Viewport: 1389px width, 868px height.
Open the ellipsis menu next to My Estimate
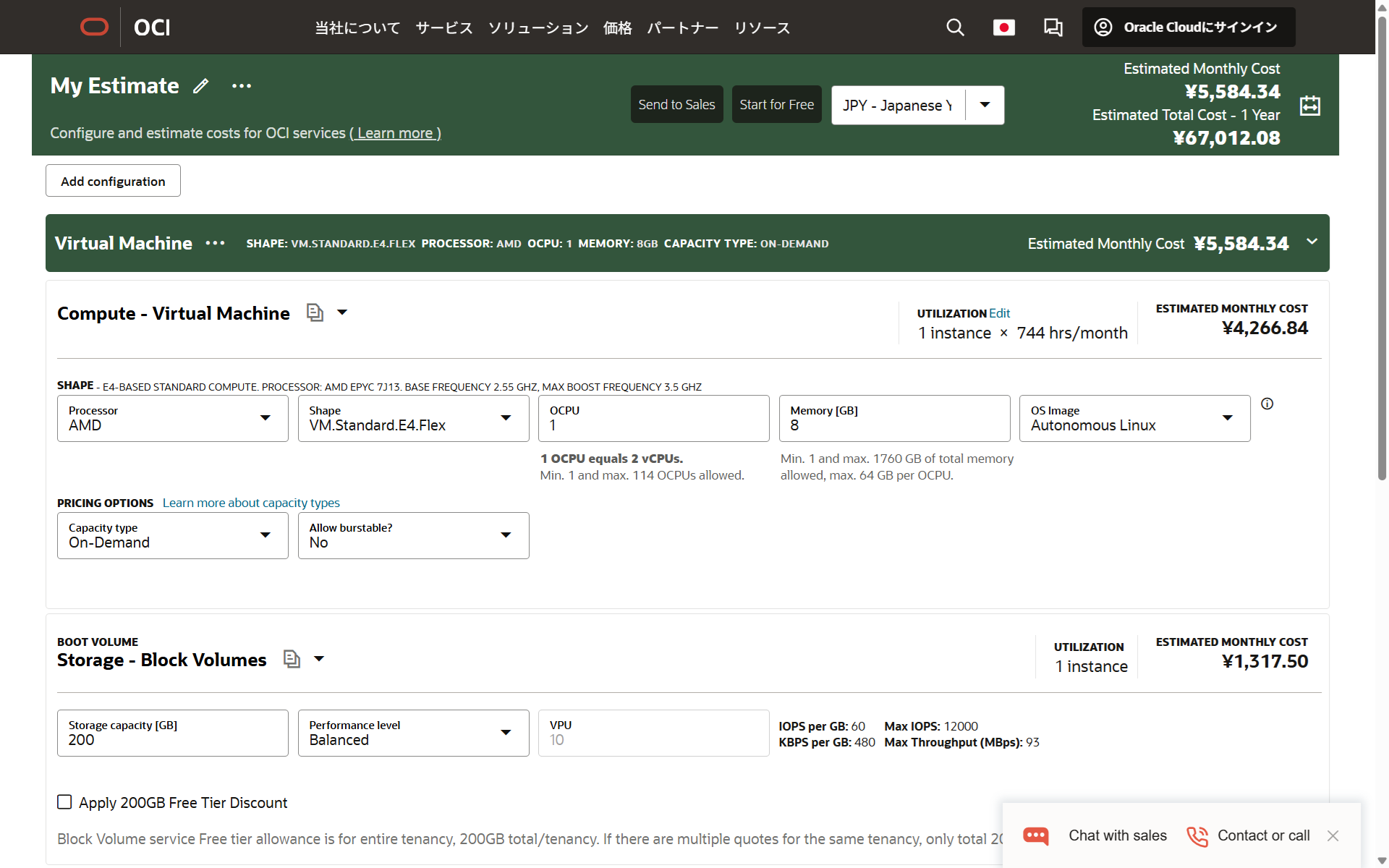coord(242,85)
